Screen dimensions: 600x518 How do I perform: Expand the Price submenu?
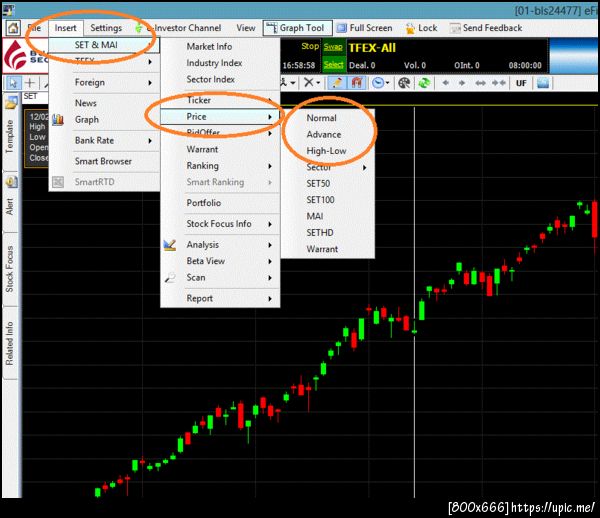click(220, 117)
